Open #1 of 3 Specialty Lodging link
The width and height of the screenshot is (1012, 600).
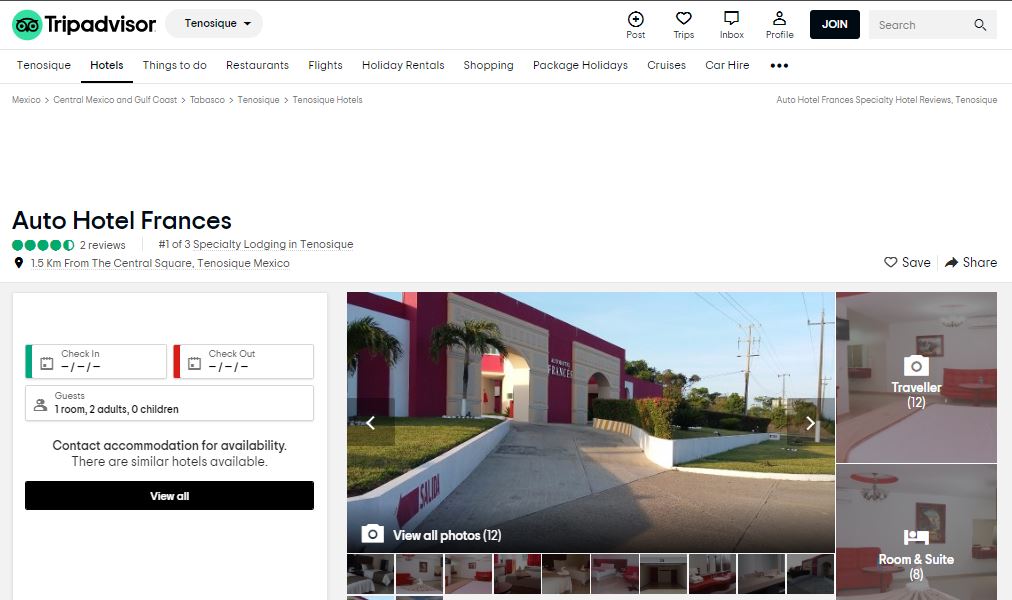pyautogui.click(x=256, y=245)
